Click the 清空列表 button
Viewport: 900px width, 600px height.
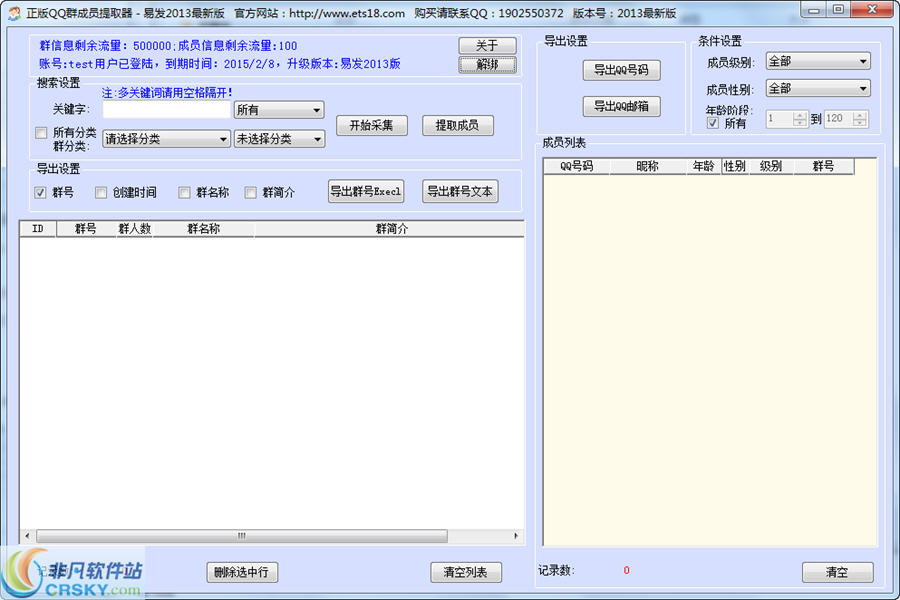[465, 572]
